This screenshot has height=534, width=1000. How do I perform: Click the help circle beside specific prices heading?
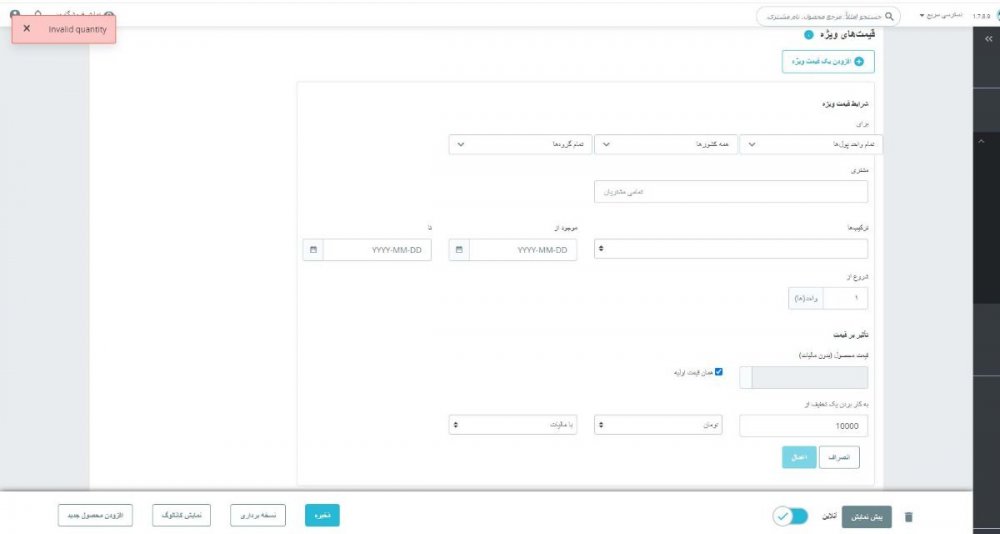pyautogui.click(x=808, y=35)
